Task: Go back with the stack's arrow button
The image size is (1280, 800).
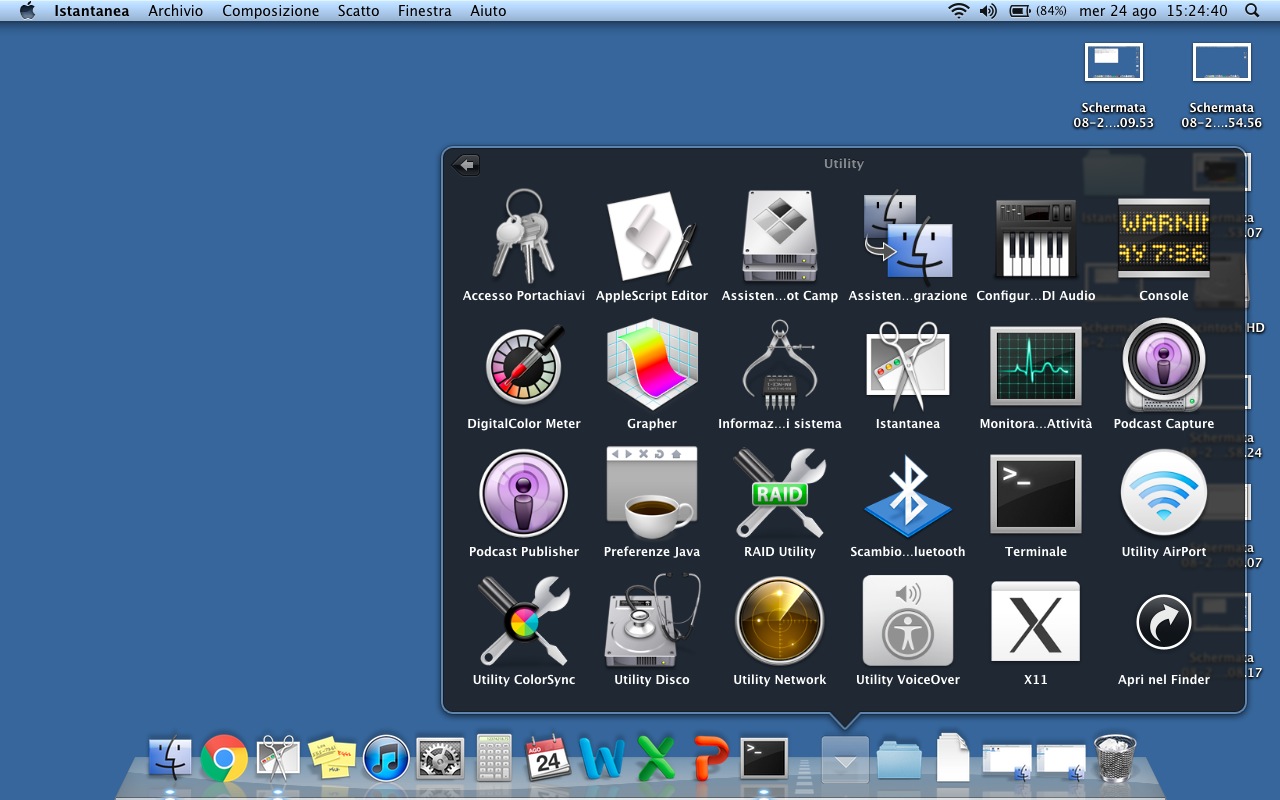Action: pyautogui.click(x=466, y=165)
